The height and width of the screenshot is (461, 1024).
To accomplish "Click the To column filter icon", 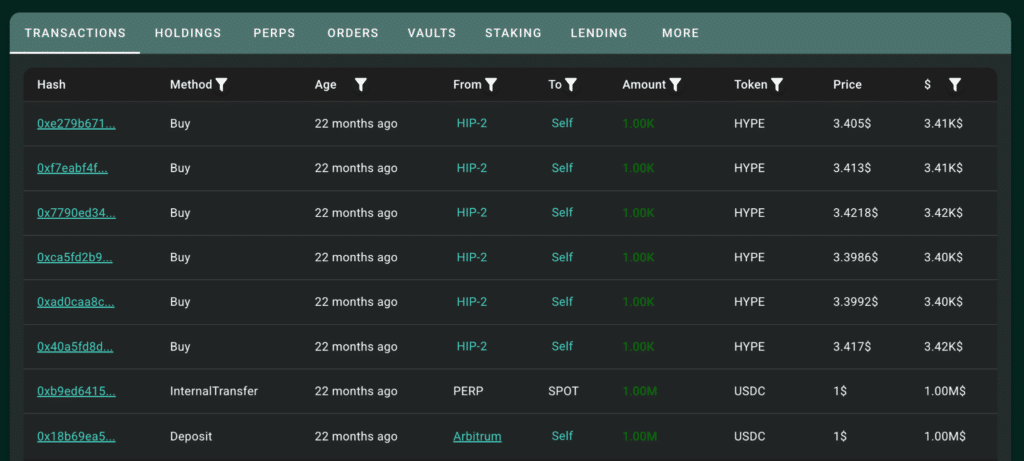I will [x=571, y=85].
